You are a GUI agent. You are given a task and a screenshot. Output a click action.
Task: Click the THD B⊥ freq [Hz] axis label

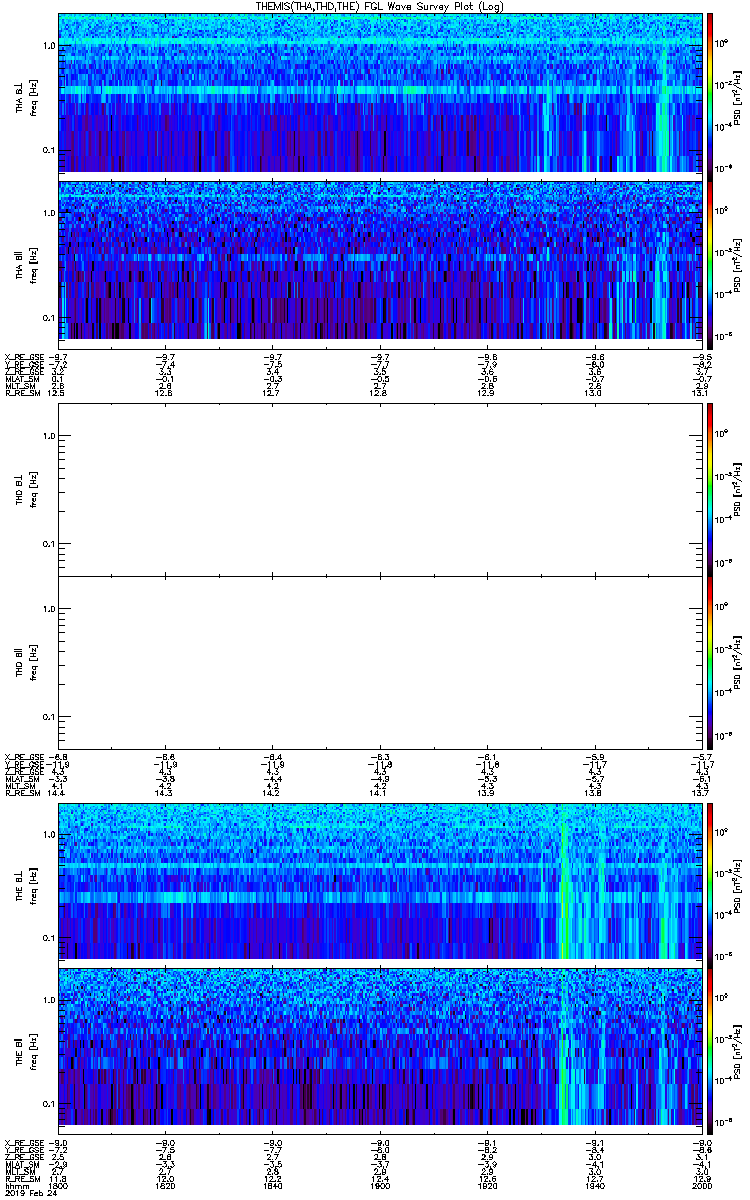tap(32, 489)
